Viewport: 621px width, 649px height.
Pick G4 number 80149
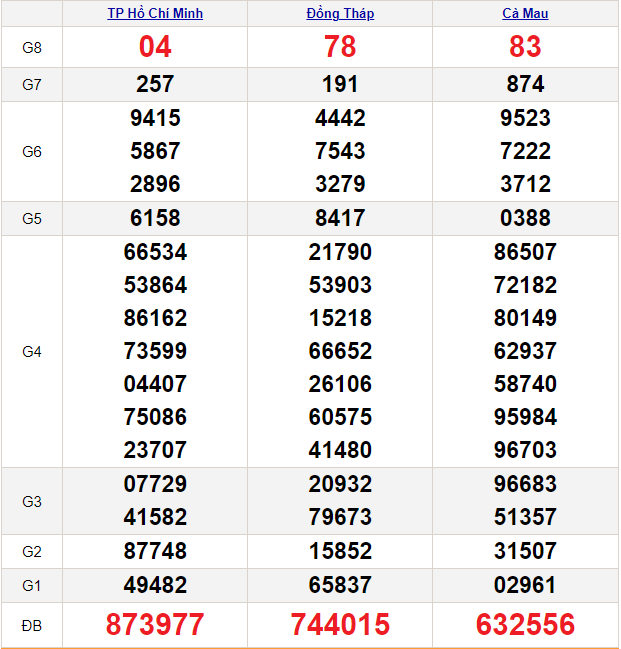click(x=525, y=318)
